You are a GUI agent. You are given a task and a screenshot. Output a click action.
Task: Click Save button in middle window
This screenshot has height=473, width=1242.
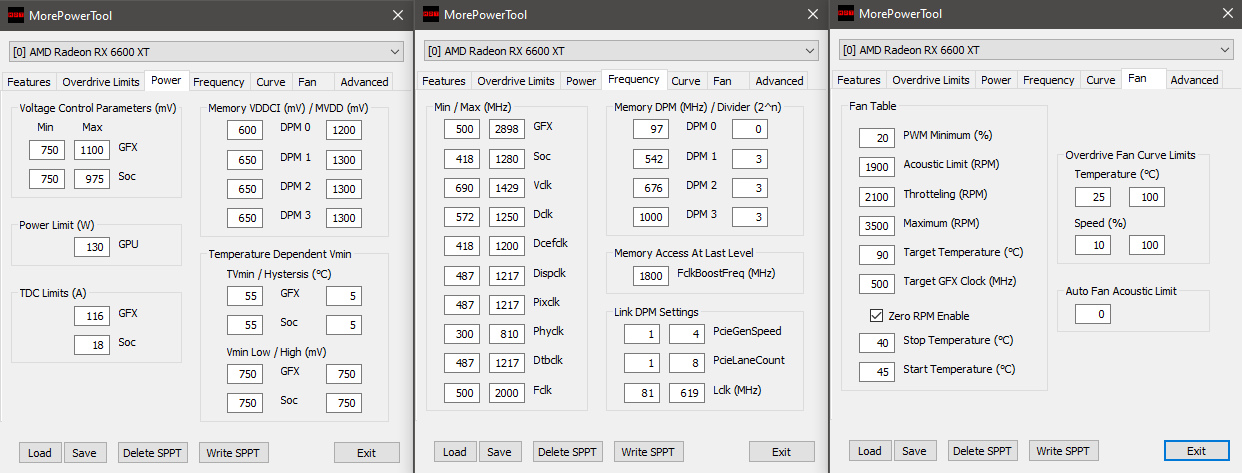click(500, 453)
